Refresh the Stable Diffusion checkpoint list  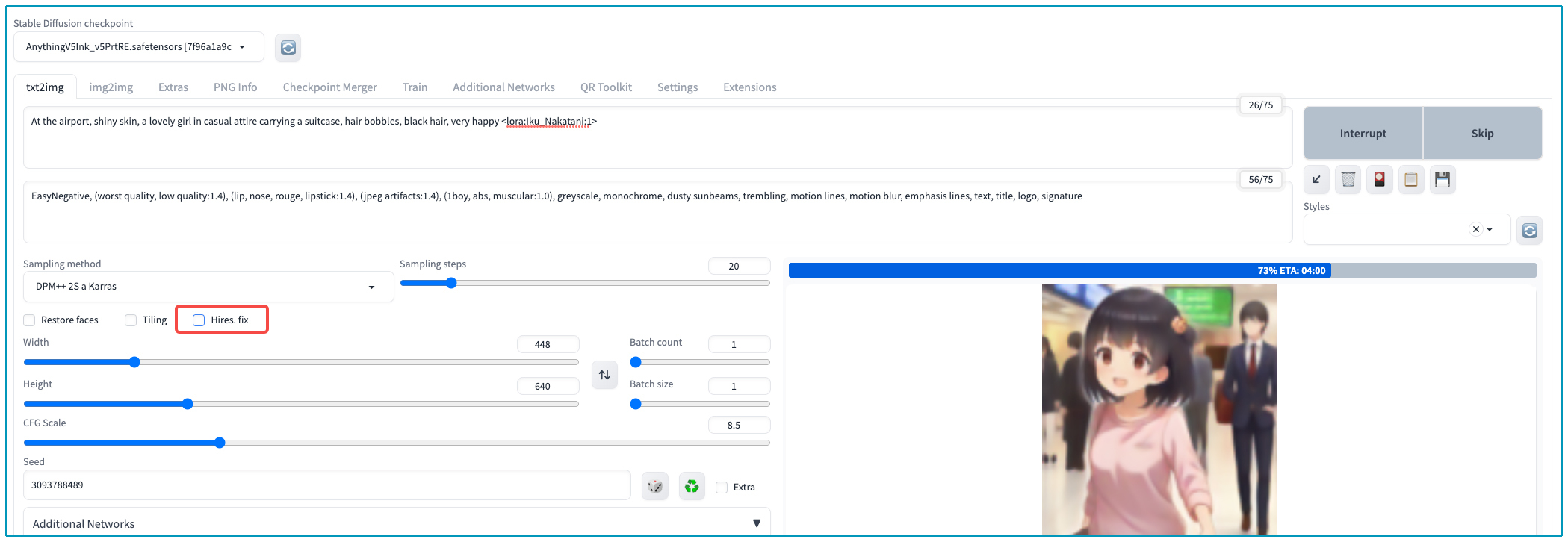click(x=288, y=48)
